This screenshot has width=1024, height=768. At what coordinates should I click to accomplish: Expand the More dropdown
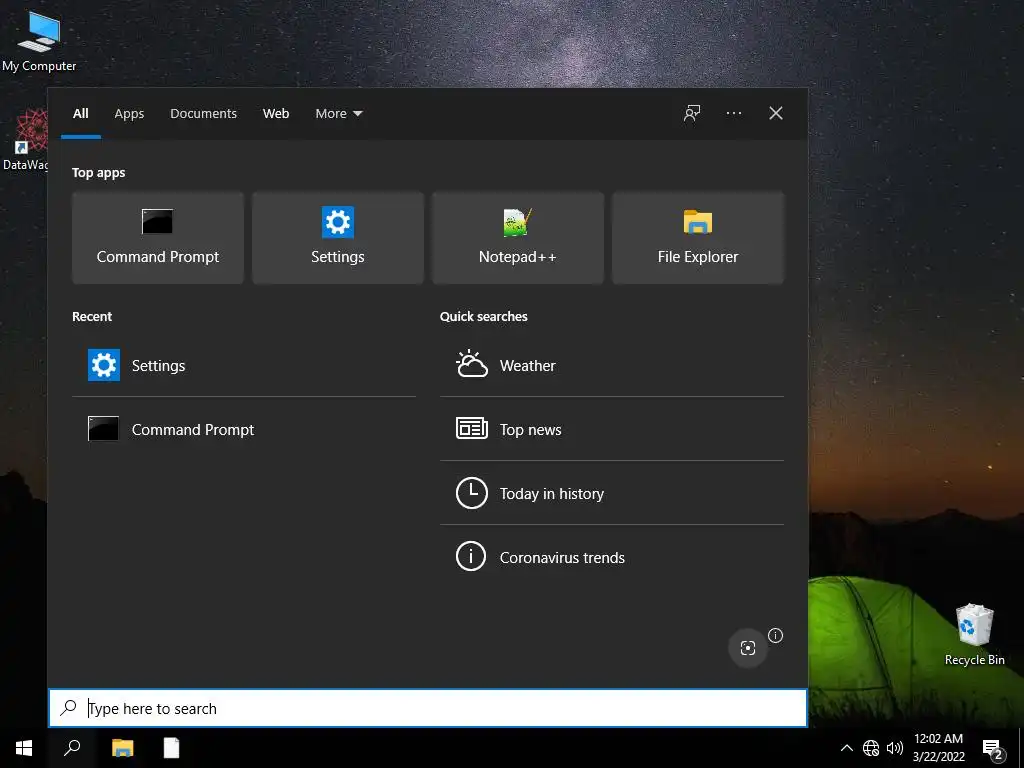click(x=338, y=114)
